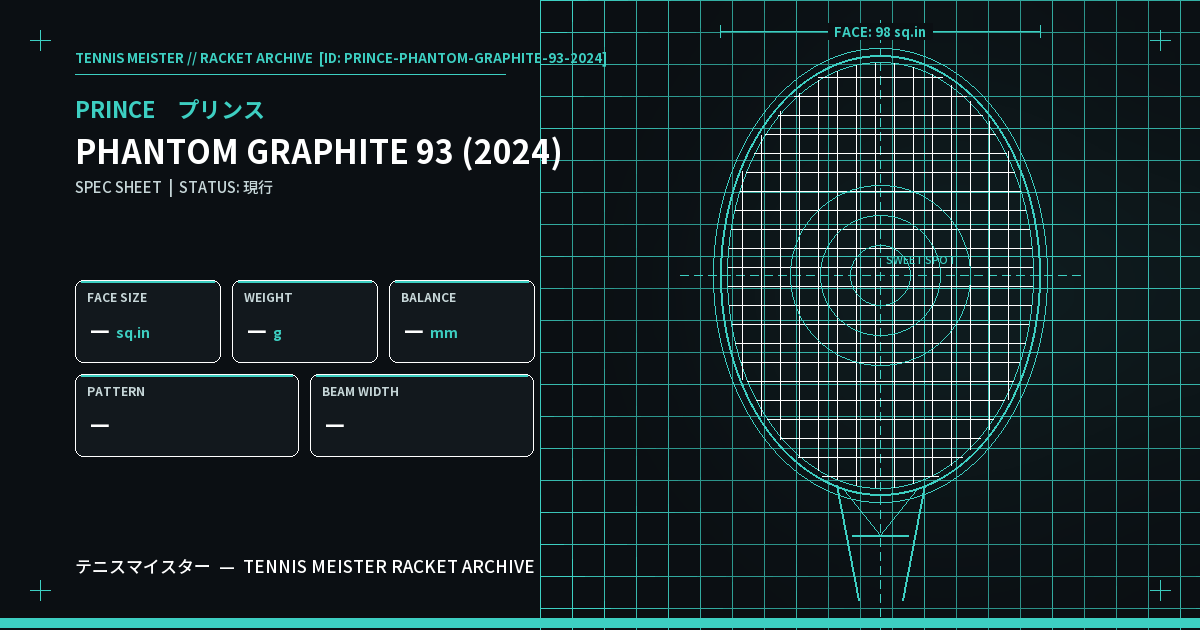Click the WEIGHT spec card
This screenshot has width=1200, height=630.
(305, 321)
